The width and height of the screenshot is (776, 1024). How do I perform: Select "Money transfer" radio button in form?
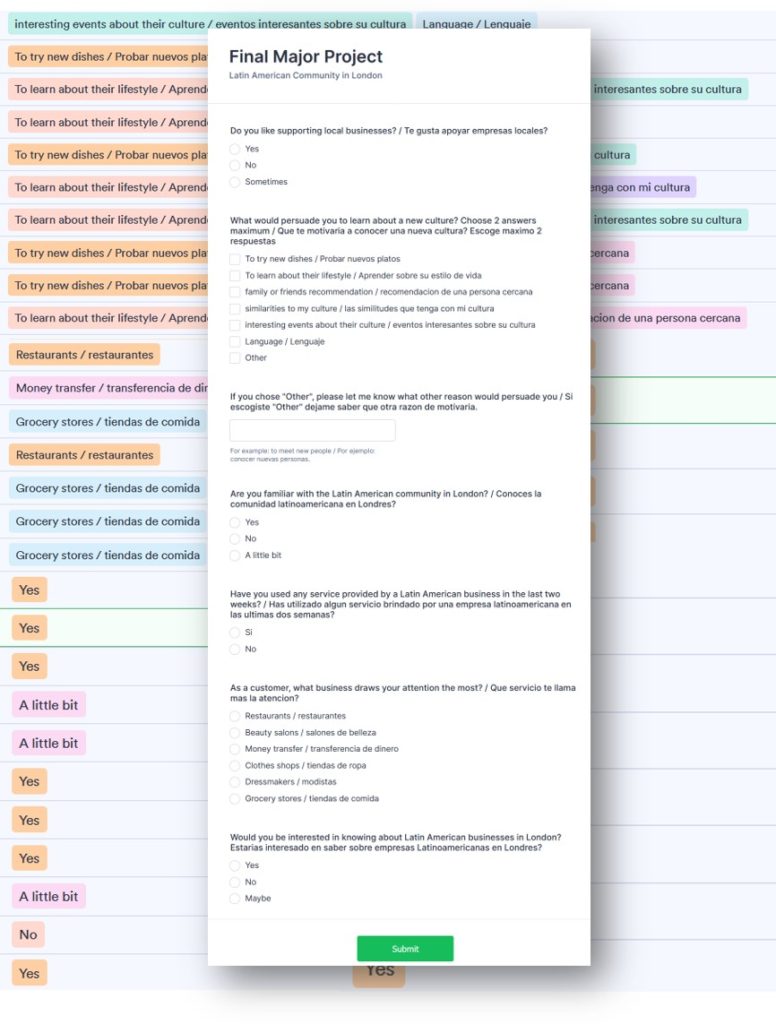235,749
